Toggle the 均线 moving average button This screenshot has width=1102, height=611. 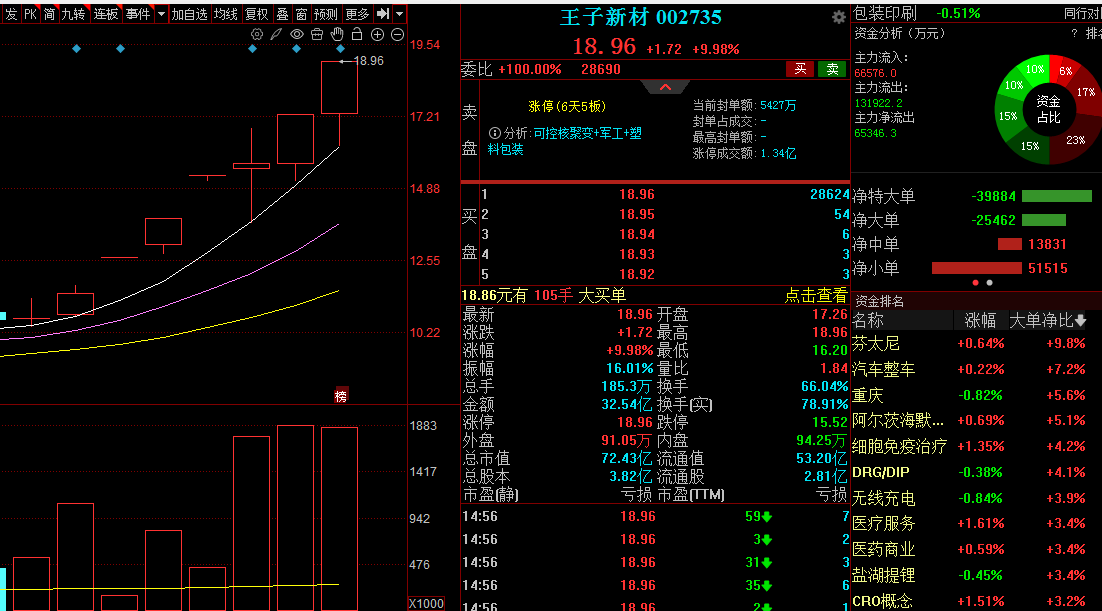(x=226, y=14)
